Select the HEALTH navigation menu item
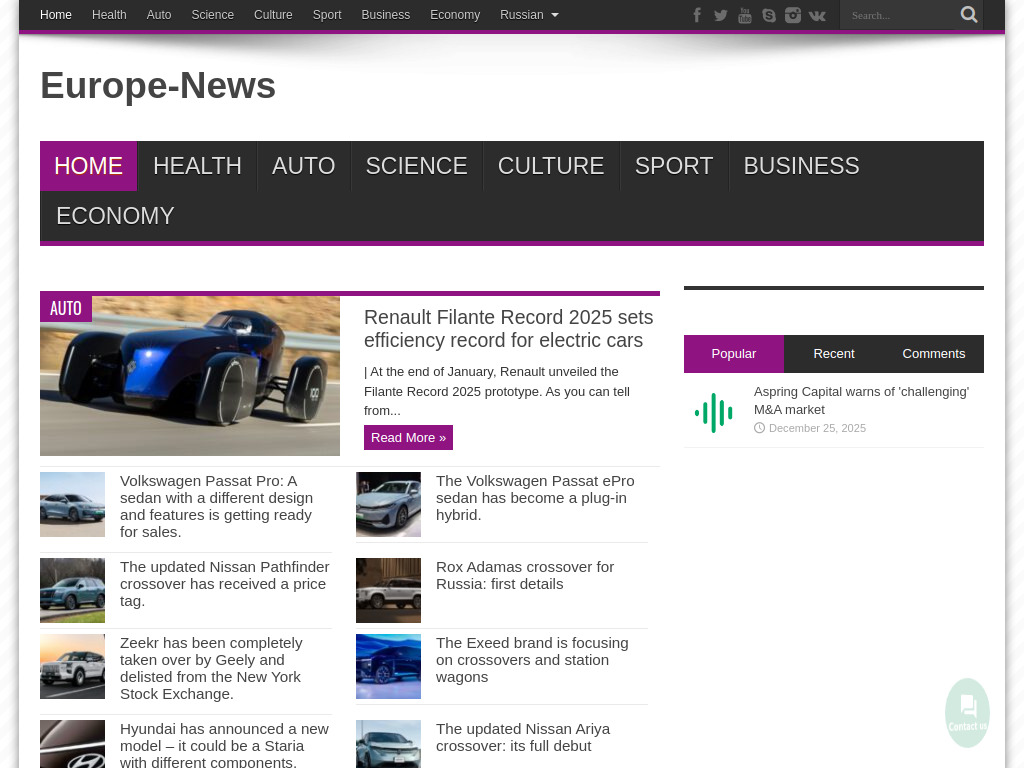1024x768 pixels. click(x=197, y=165)
